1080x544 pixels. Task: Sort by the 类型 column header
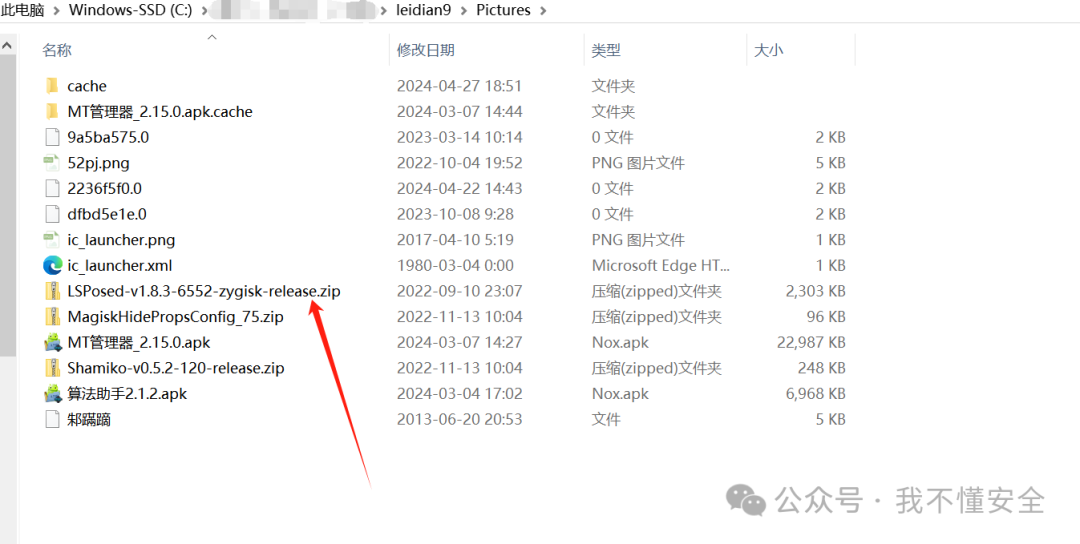tap(606, 50)
